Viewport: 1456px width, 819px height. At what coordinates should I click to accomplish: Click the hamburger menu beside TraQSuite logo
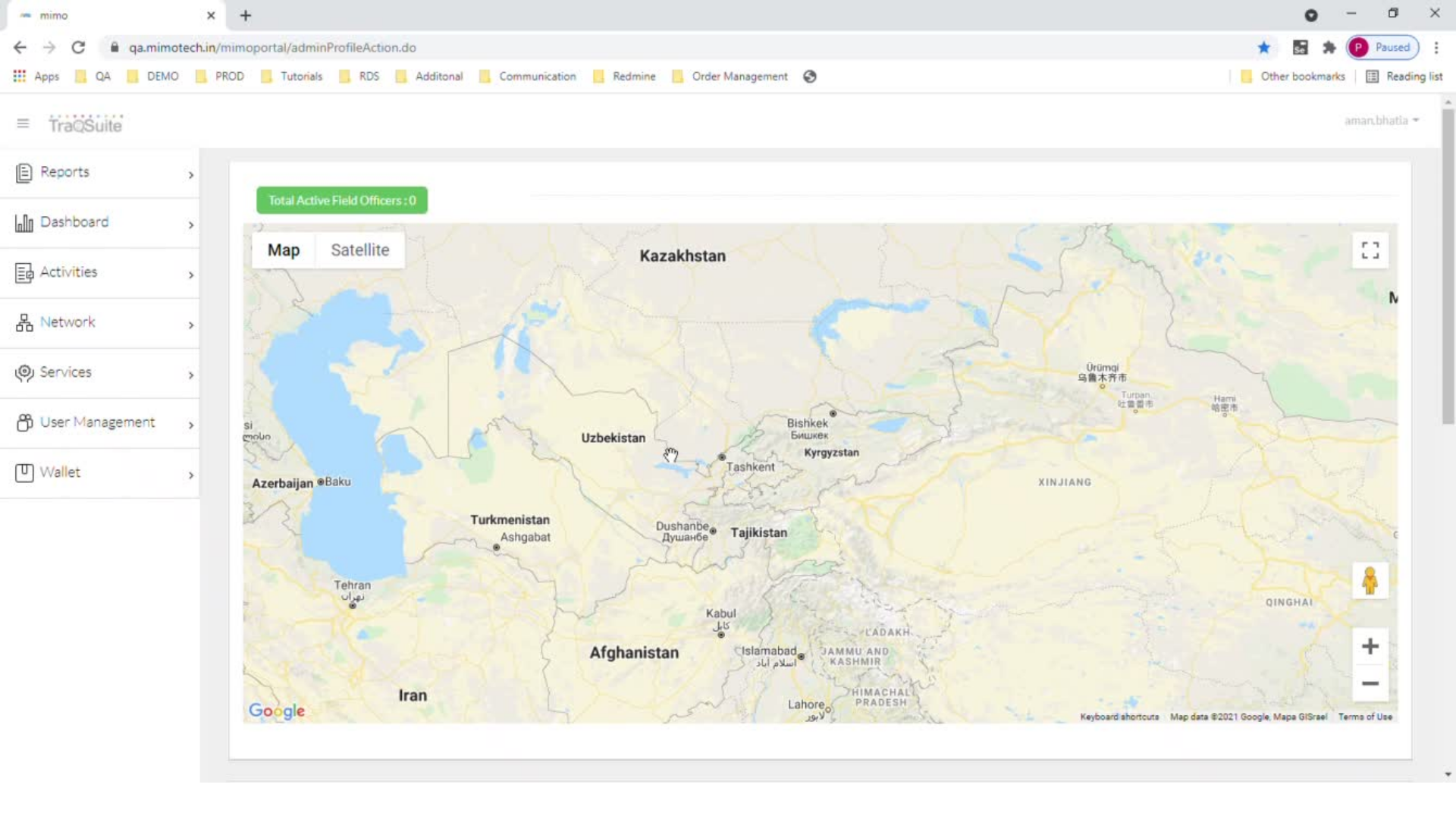pos(23,123)
